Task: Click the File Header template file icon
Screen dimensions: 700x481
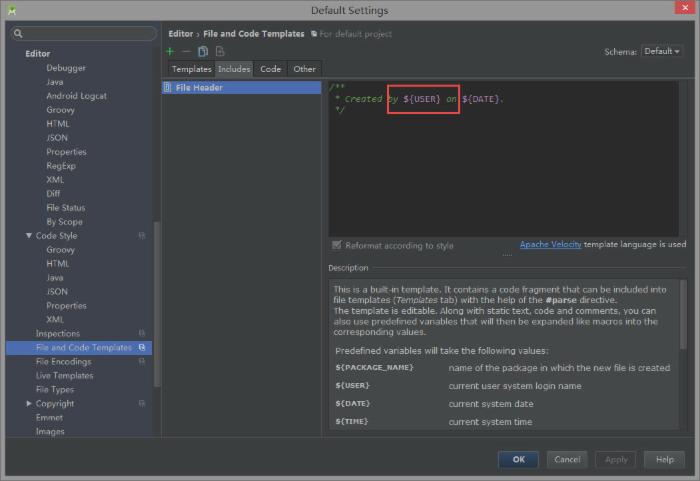Action: click(169, 88)
